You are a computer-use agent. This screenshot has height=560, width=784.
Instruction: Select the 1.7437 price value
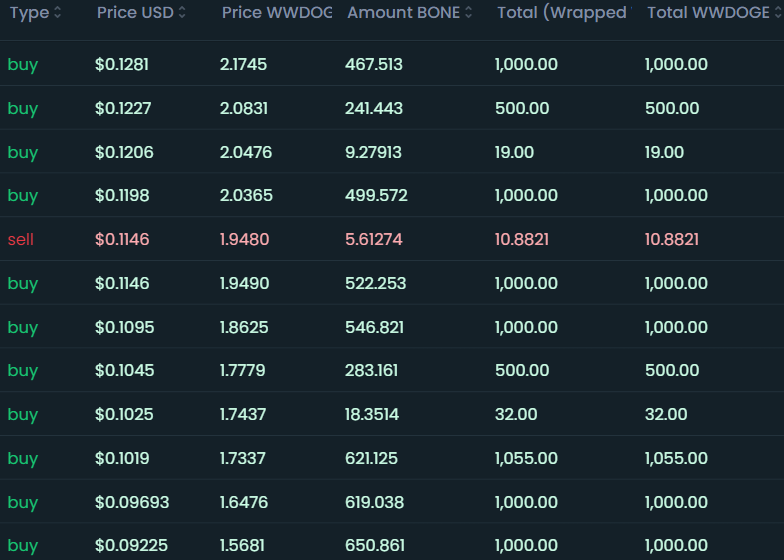click(x=243, y=414)
